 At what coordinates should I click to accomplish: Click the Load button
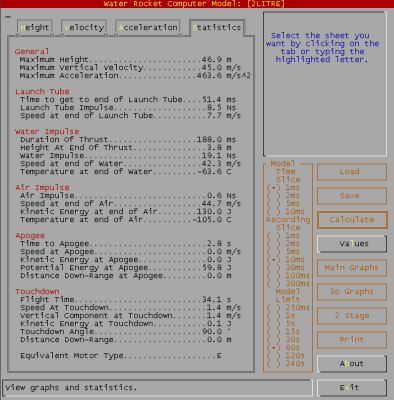pyautogui.click(x=352, y=172)
